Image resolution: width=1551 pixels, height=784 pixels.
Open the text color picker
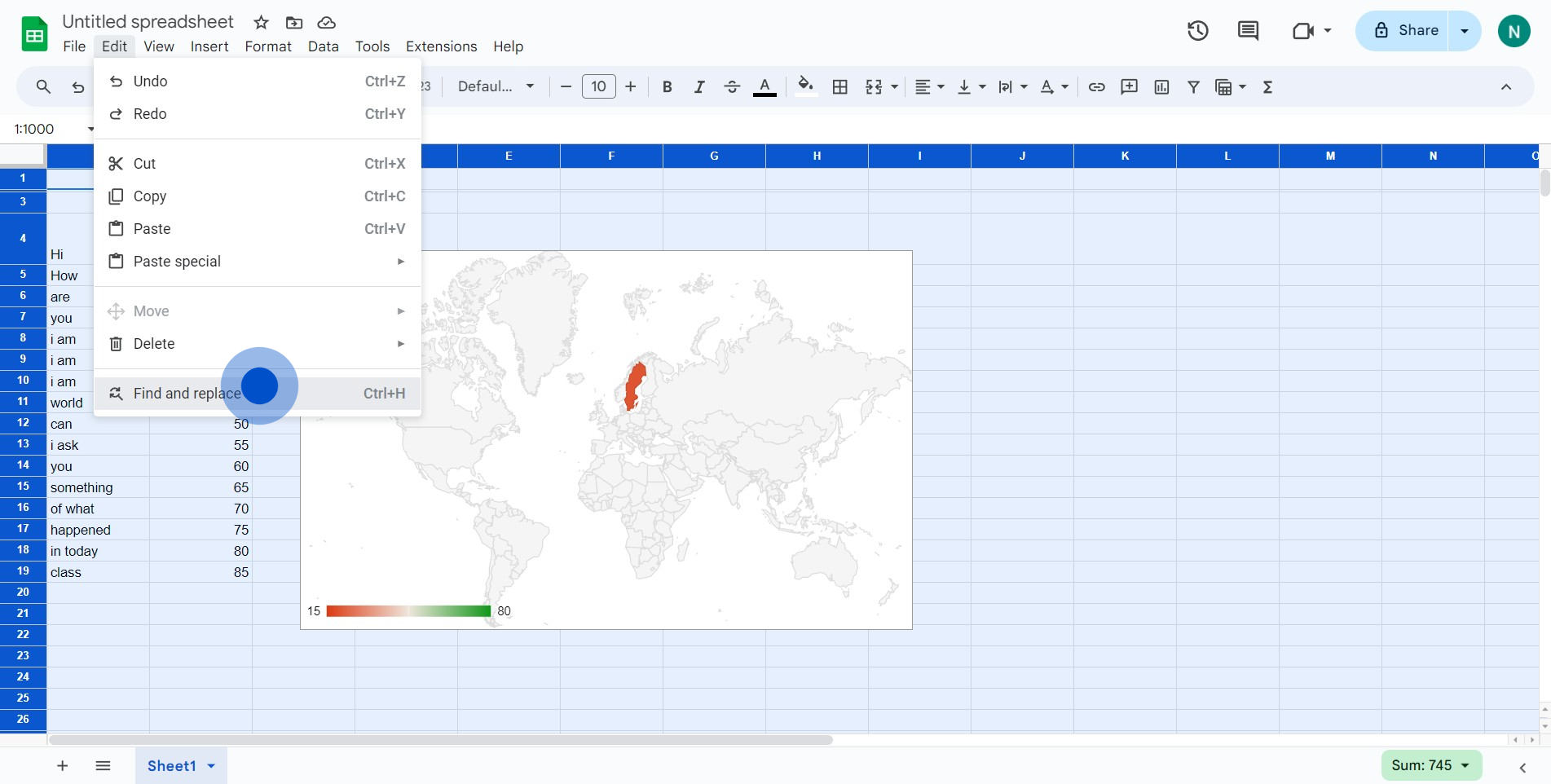[x=764, y=86]
